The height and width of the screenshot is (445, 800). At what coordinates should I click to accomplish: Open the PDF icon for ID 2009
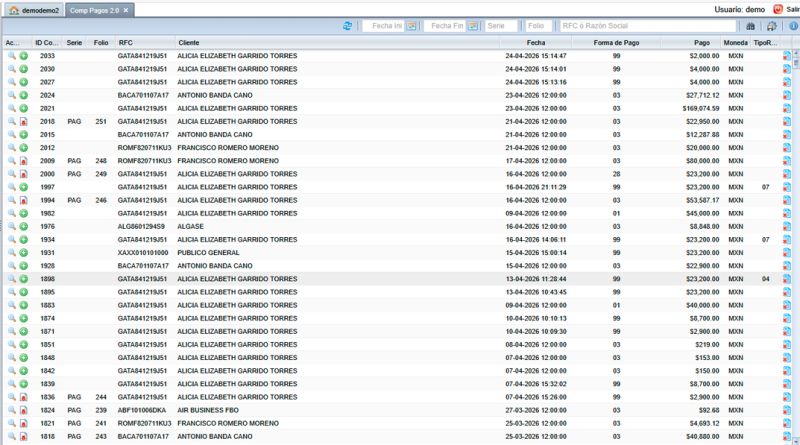click(x=23, y=161)
